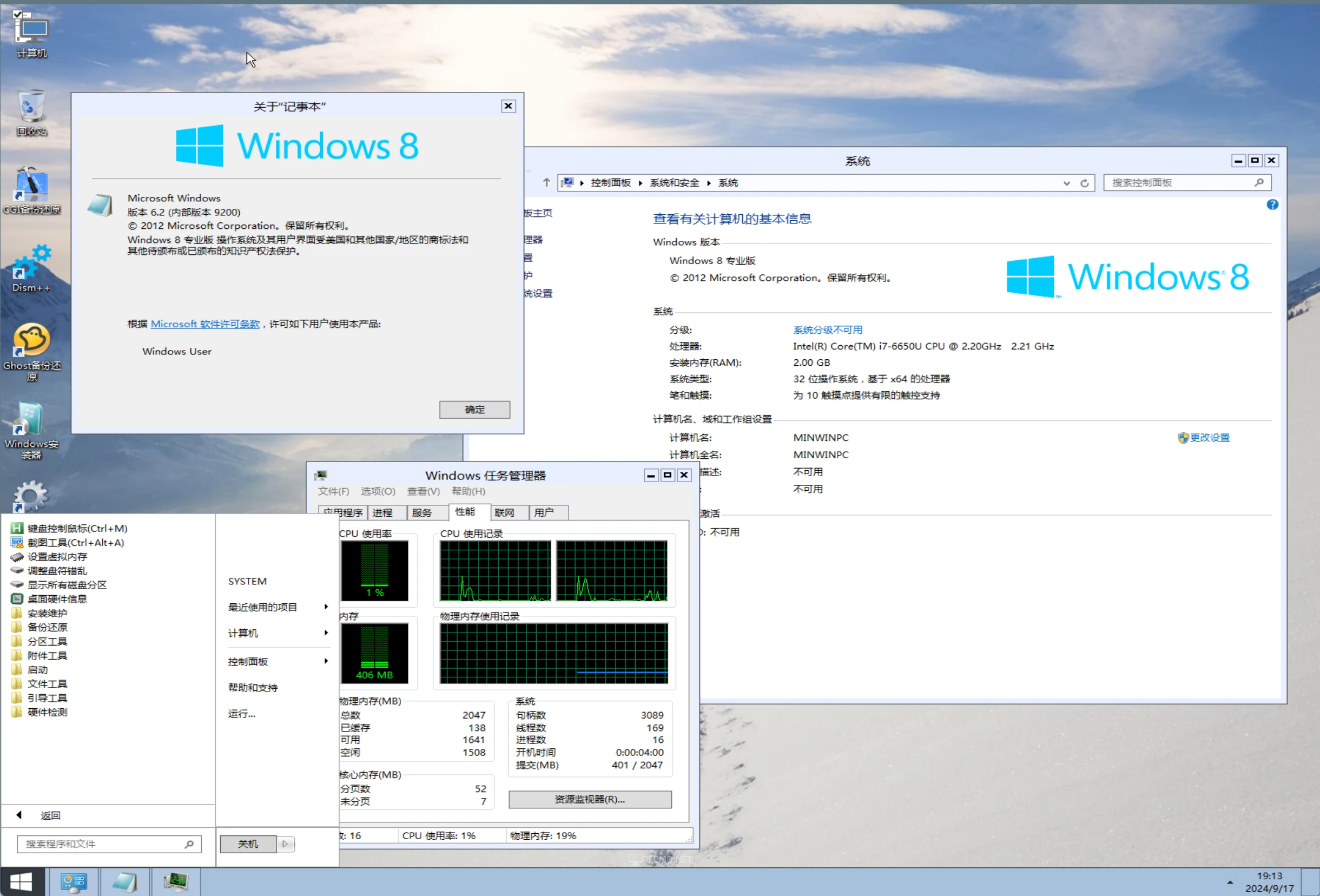Open the 计算机 desktop icon
The height and width of the screenshot is (896, 1320).
tap(32, 34)
